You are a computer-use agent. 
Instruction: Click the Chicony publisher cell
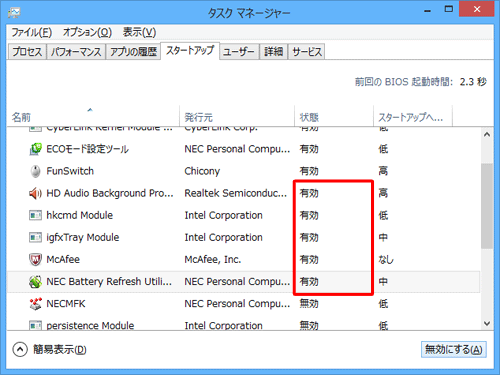click(x=202, y=171)
